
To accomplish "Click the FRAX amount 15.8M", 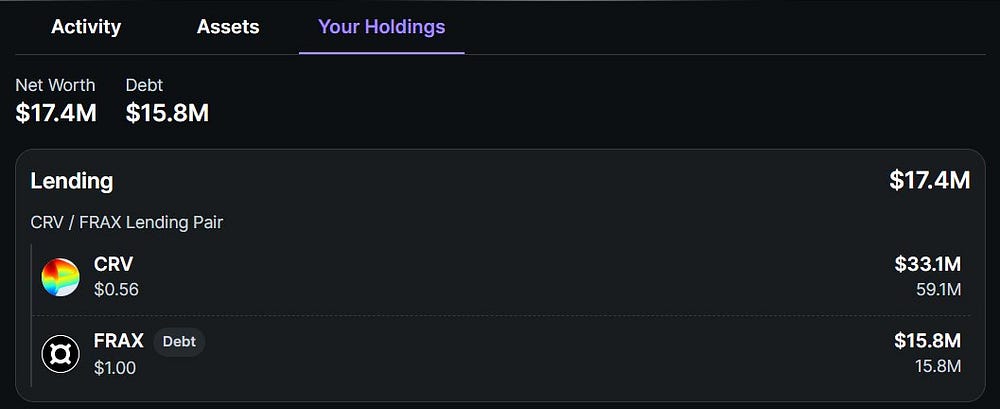I will click(x=938, y=367).
